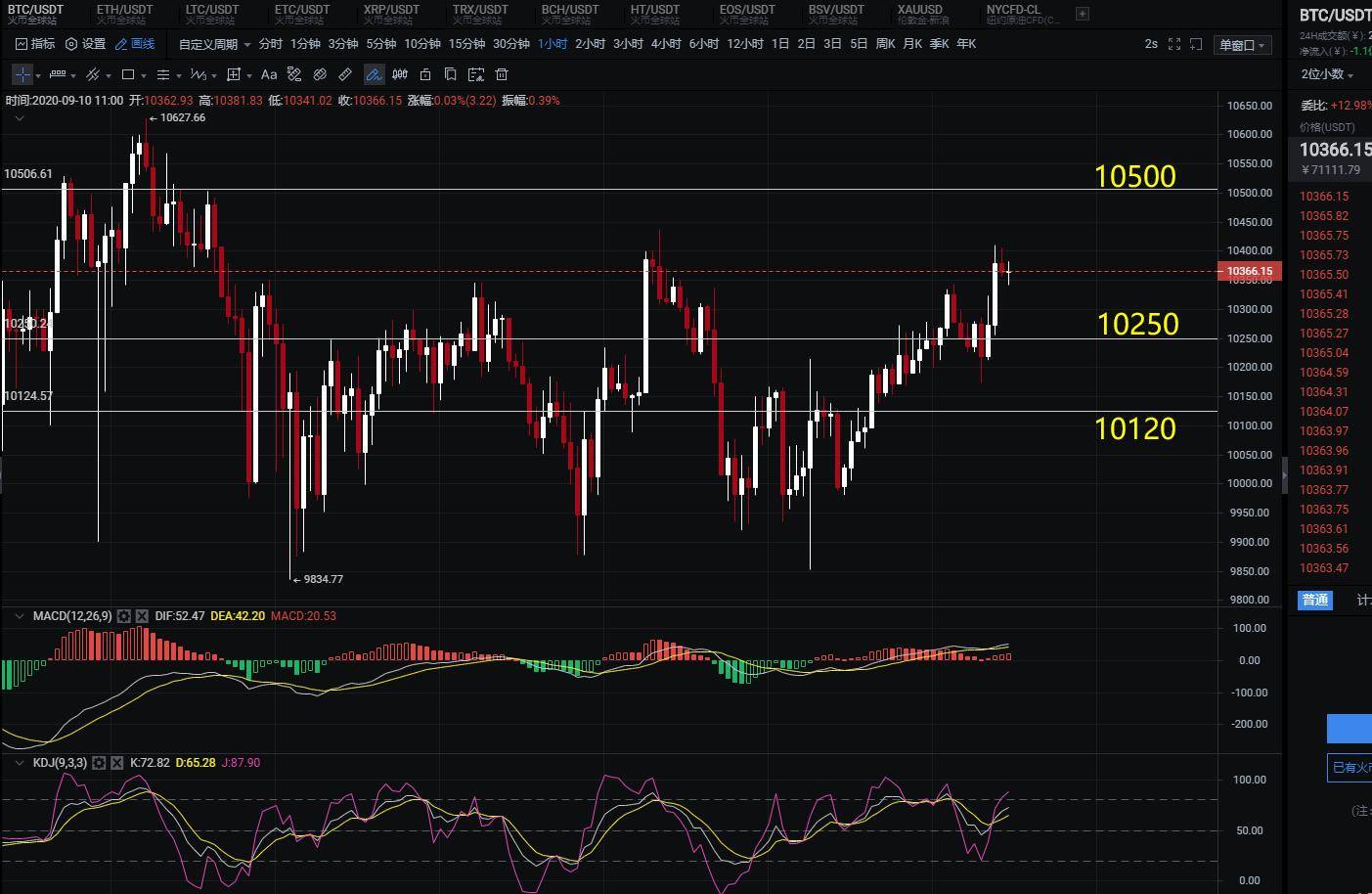
Task: Select the parallel channel drawing tool
Action: (x=93, y=74)
